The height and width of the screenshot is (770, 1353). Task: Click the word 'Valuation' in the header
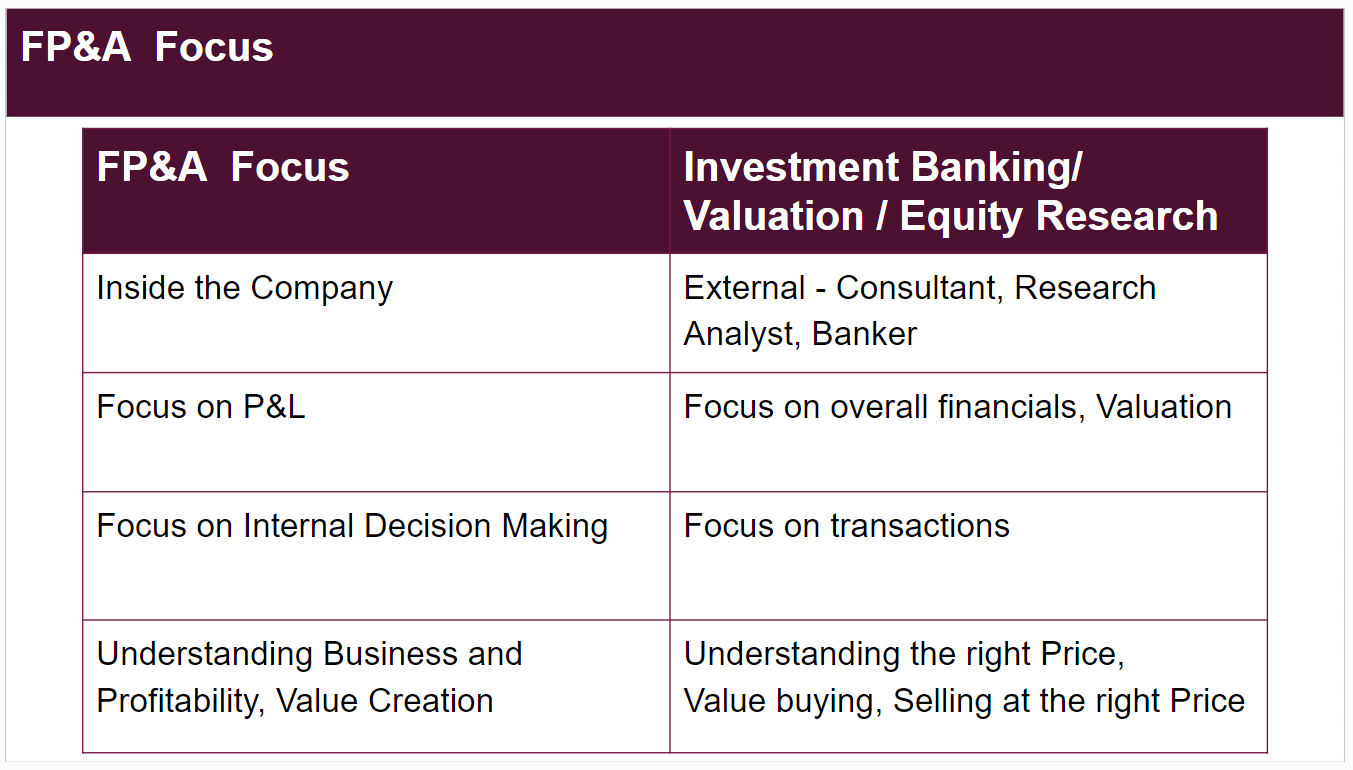click(x=773, y=216)
